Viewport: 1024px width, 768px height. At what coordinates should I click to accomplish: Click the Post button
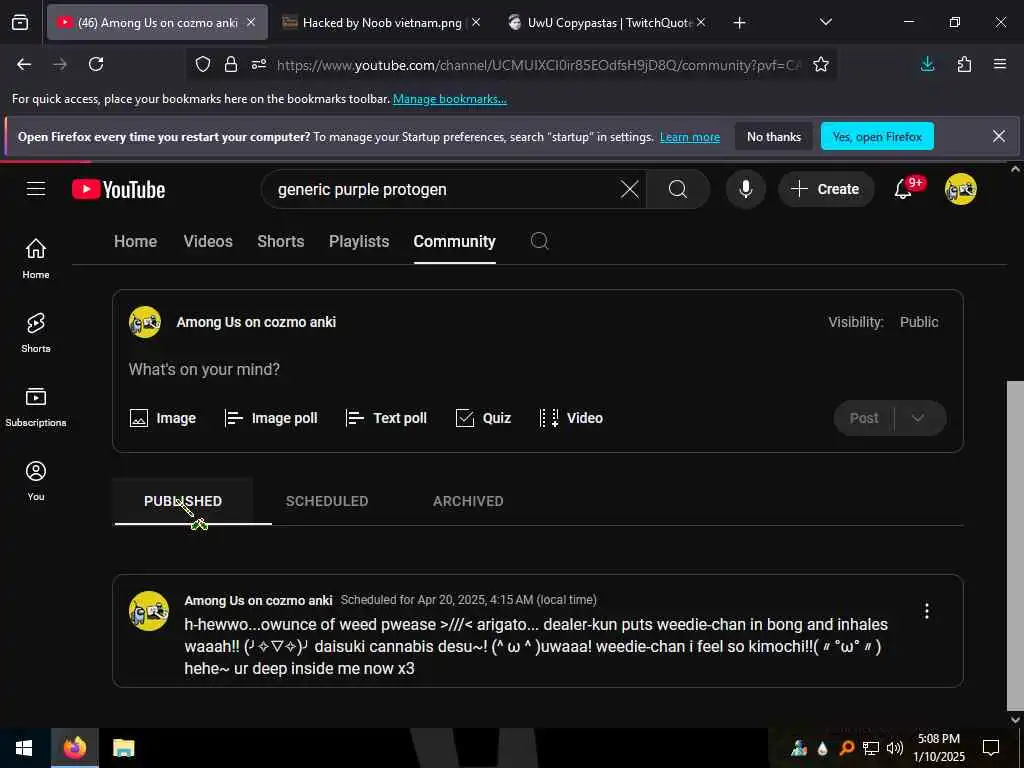[x=864, y=418]
